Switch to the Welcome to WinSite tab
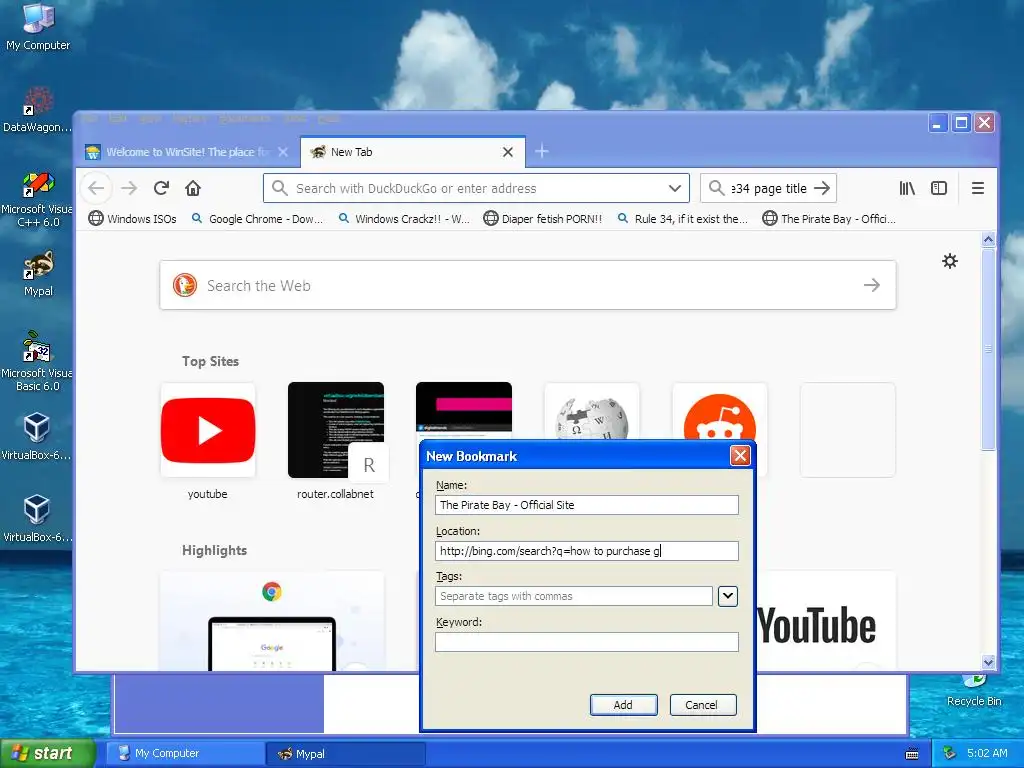Viewport: 1024px width, 768px height. pos(187,152)
